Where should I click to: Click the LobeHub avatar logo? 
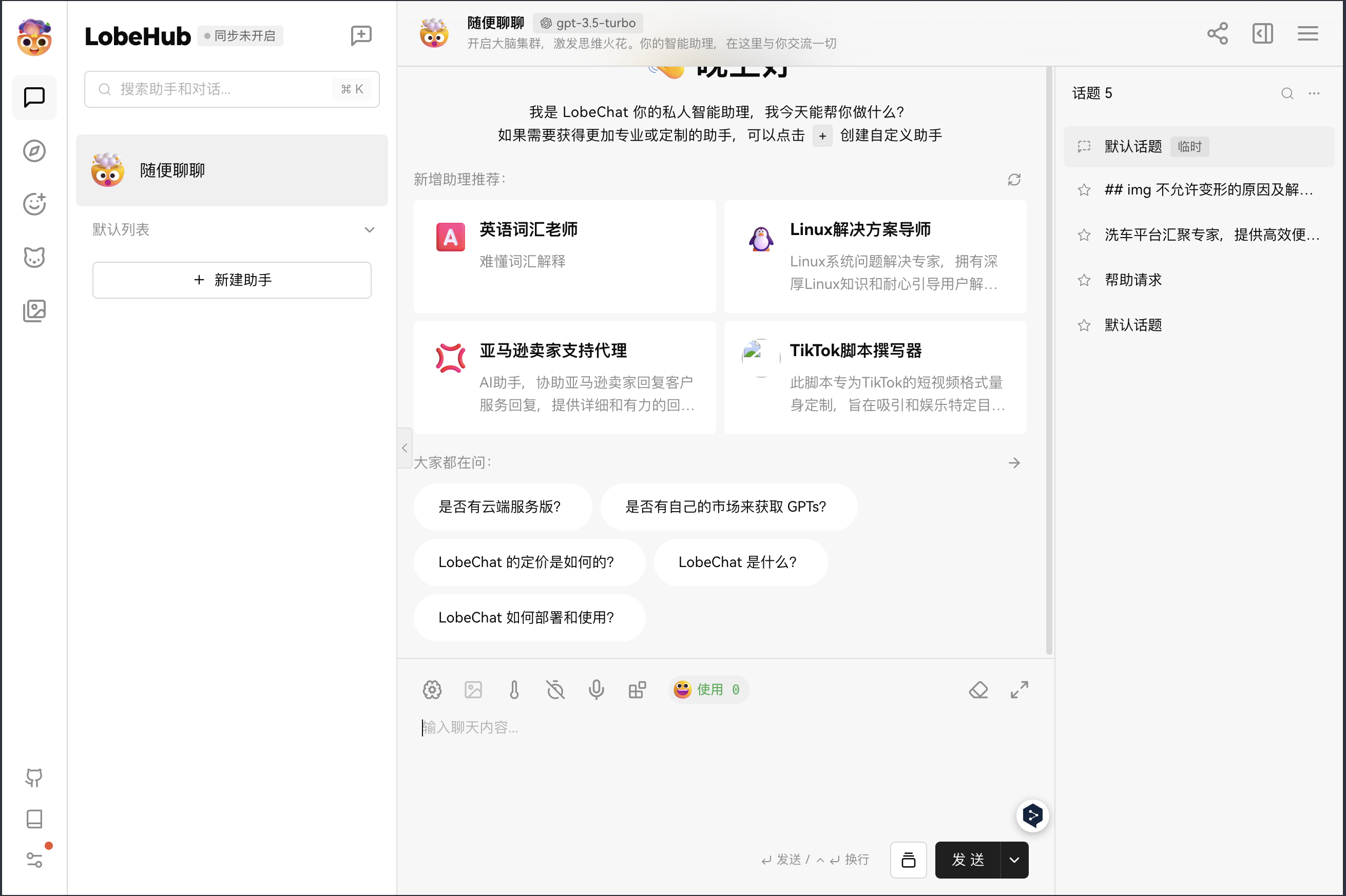(34, 37)
